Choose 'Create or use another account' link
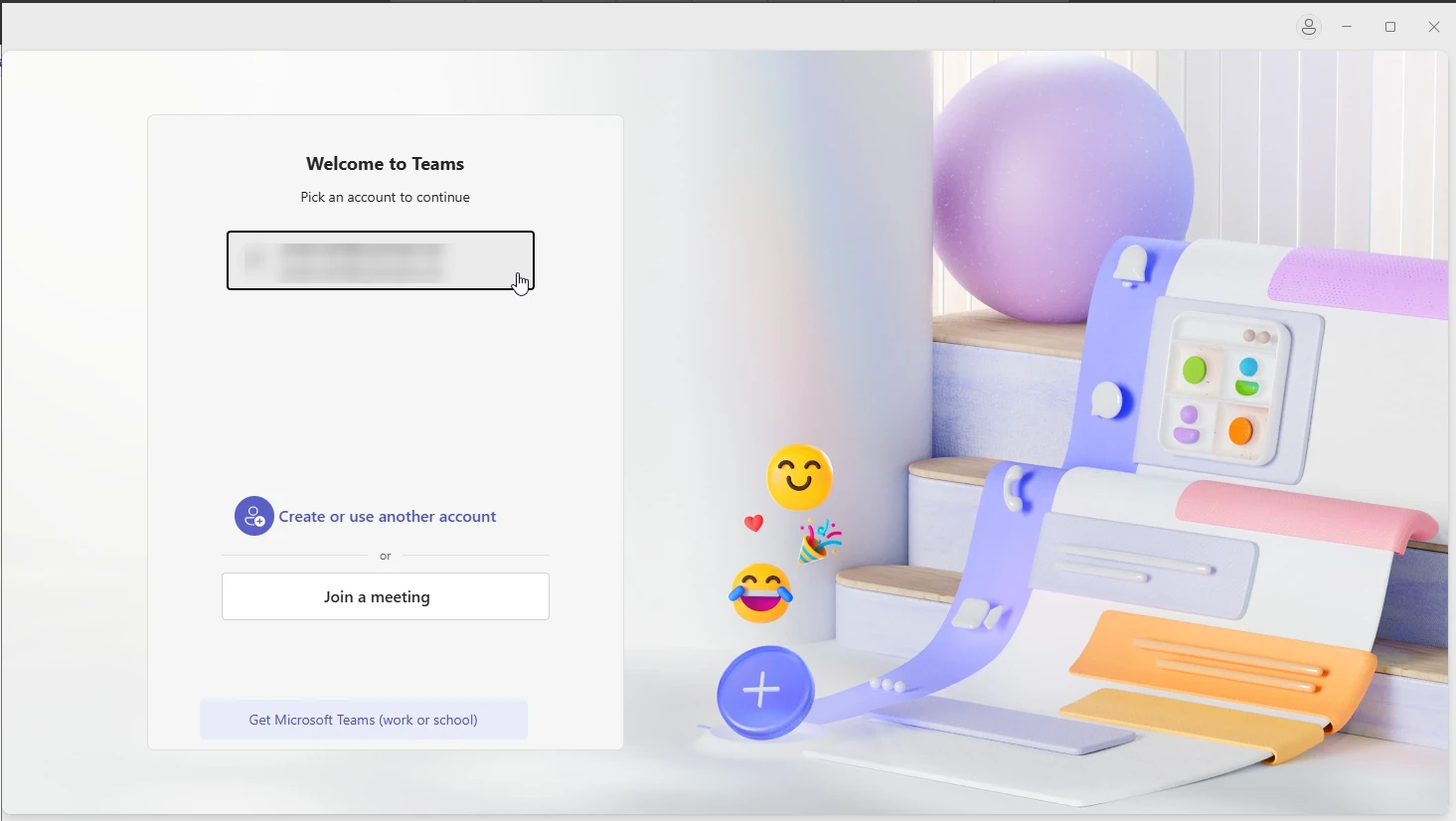 pyautogui.click(x=388, y=517)
